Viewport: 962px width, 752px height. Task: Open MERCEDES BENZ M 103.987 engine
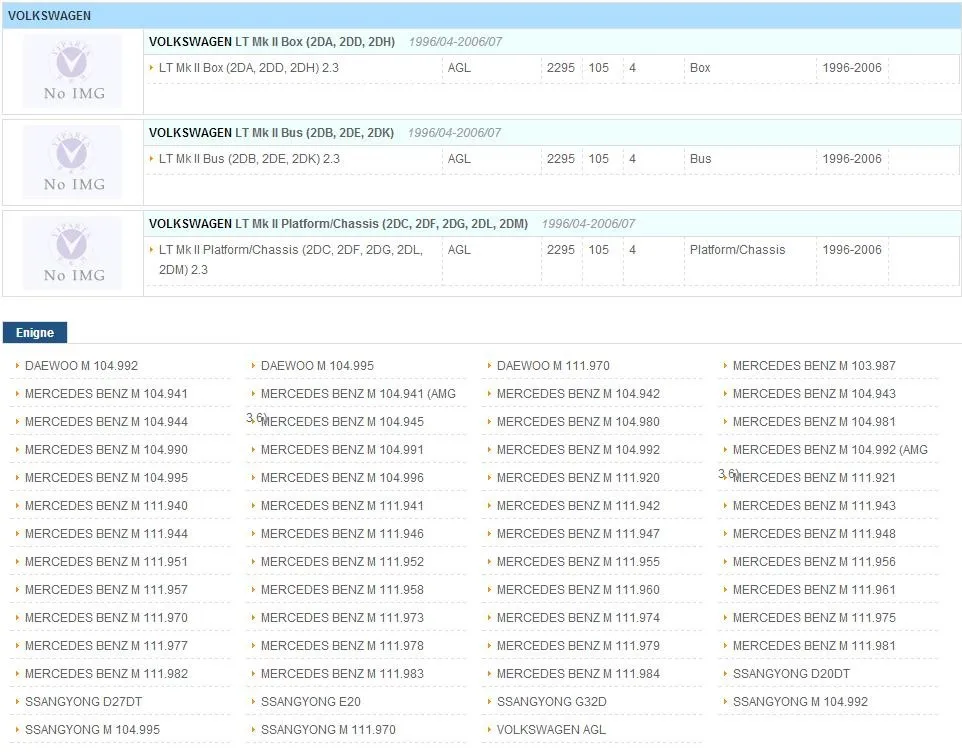coord(814,366)
